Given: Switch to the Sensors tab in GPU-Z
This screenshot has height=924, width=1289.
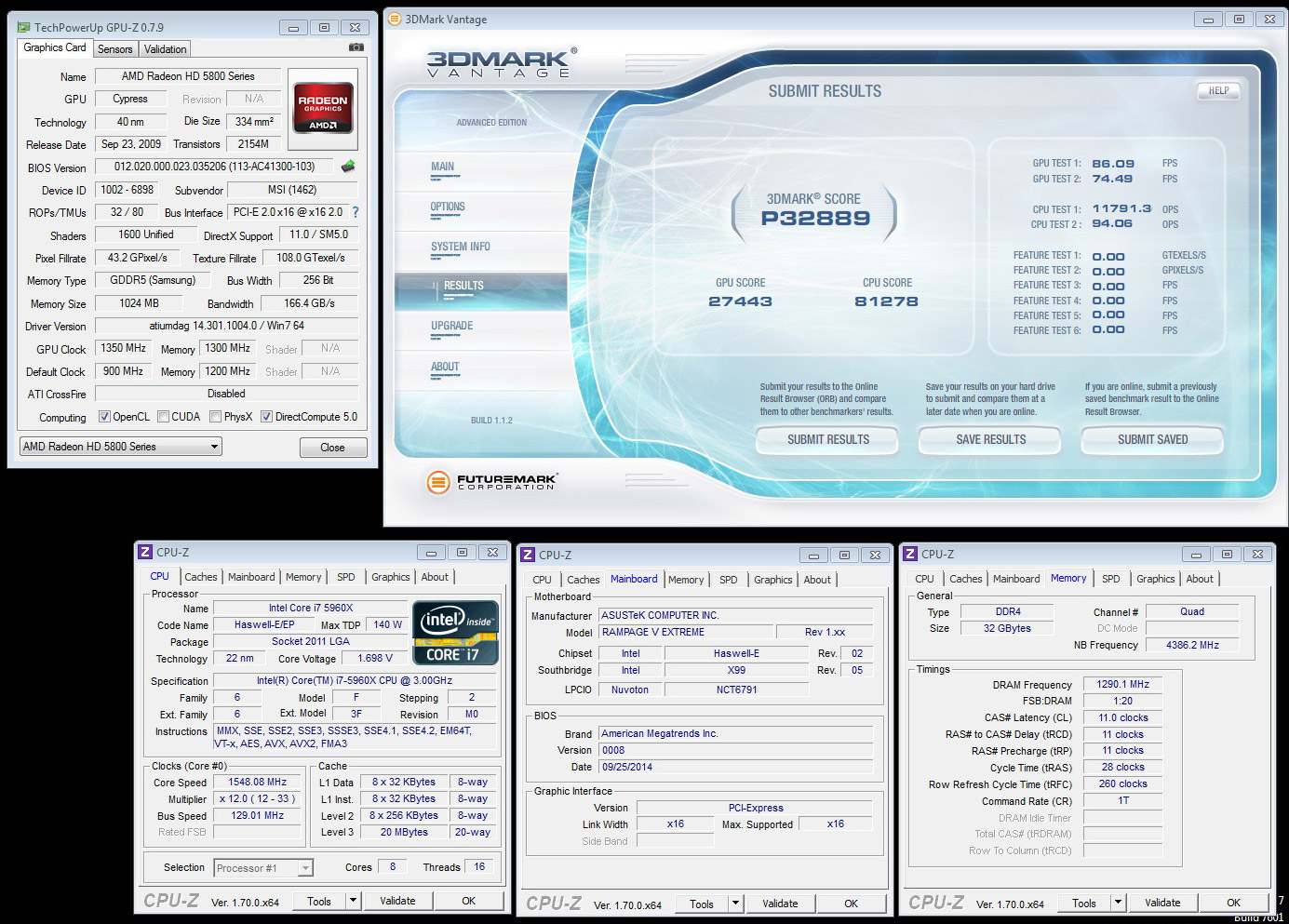Looking at the screenshot, I should pyautogui.click(x=115, y=49).
